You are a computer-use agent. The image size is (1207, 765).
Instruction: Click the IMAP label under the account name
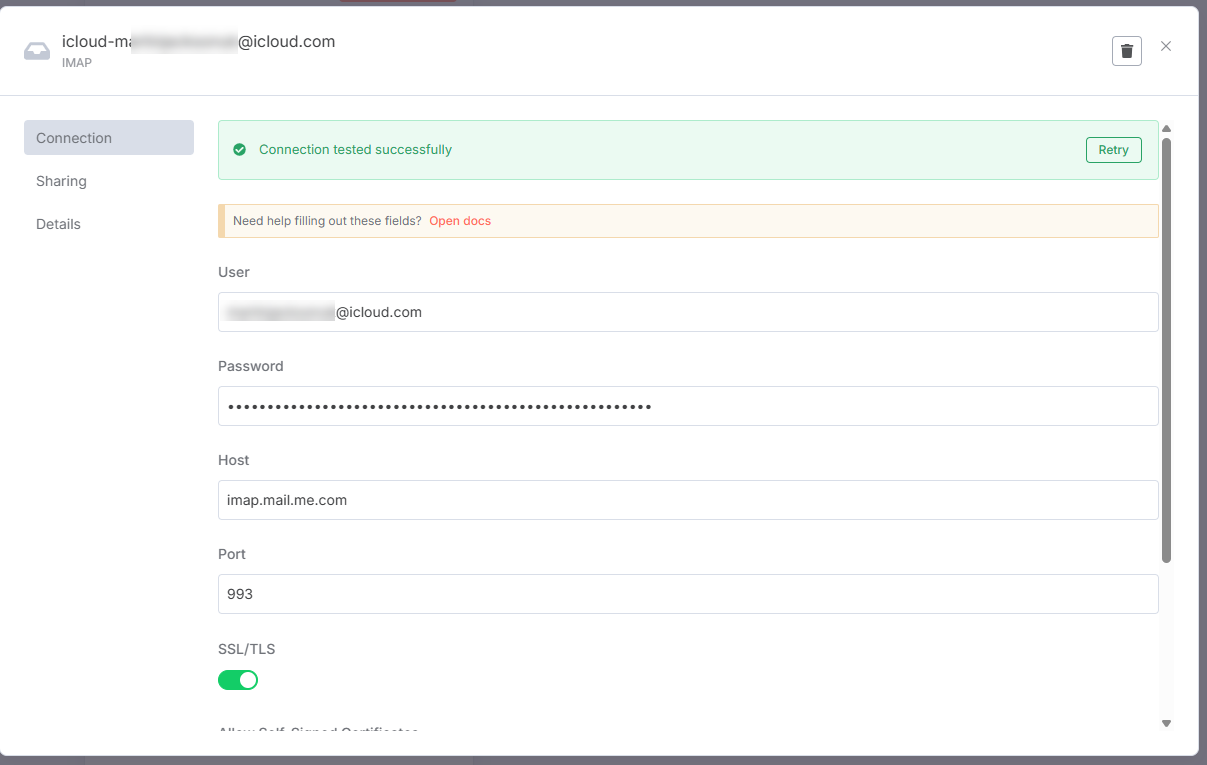coord(77,62)
